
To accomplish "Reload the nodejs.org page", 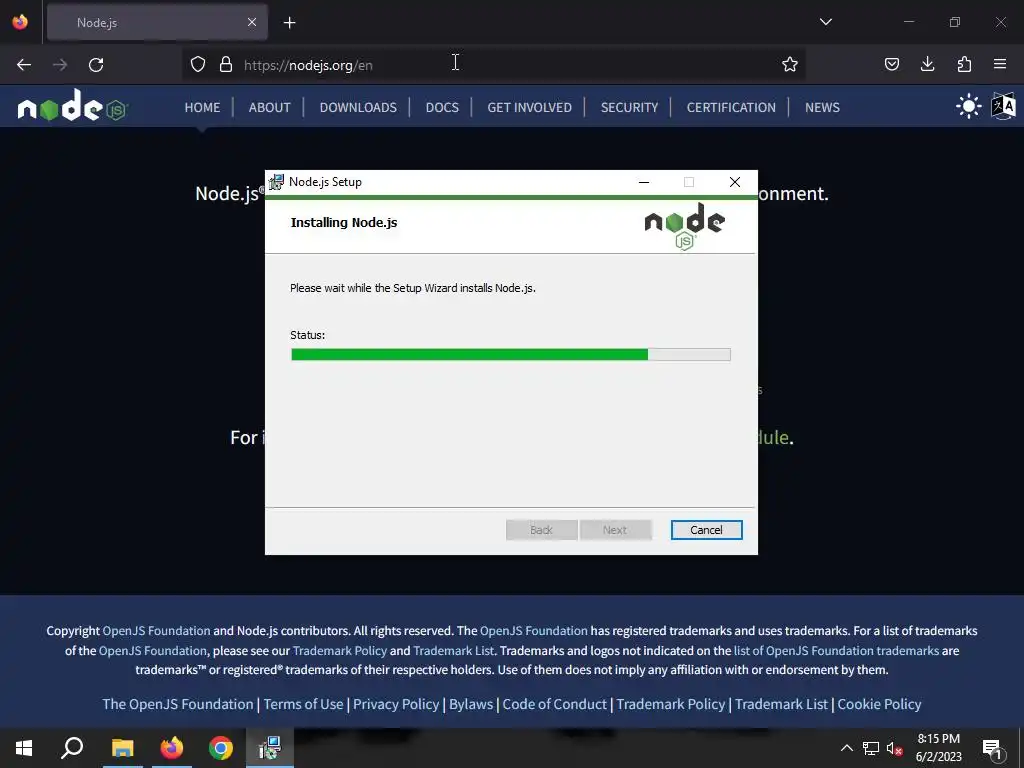I will click(96, 65).
